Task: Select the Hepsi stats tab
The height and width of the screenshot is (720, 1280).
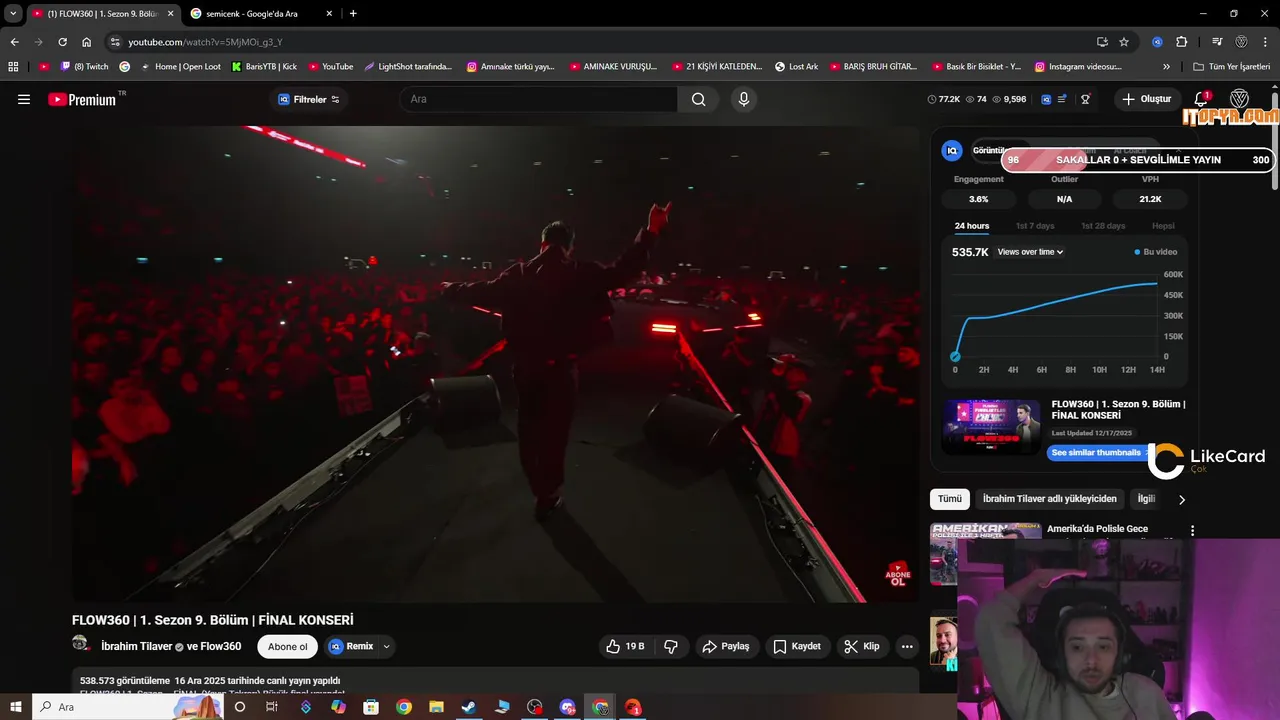Action: point(1163,226)
